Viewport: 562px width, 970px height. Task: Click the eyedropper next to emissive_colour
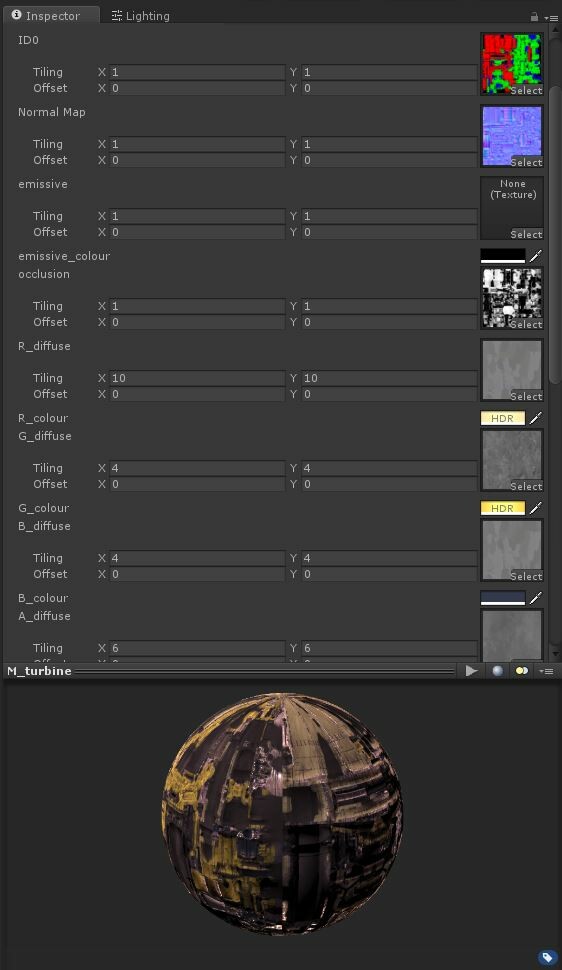(x=535, y=255)
